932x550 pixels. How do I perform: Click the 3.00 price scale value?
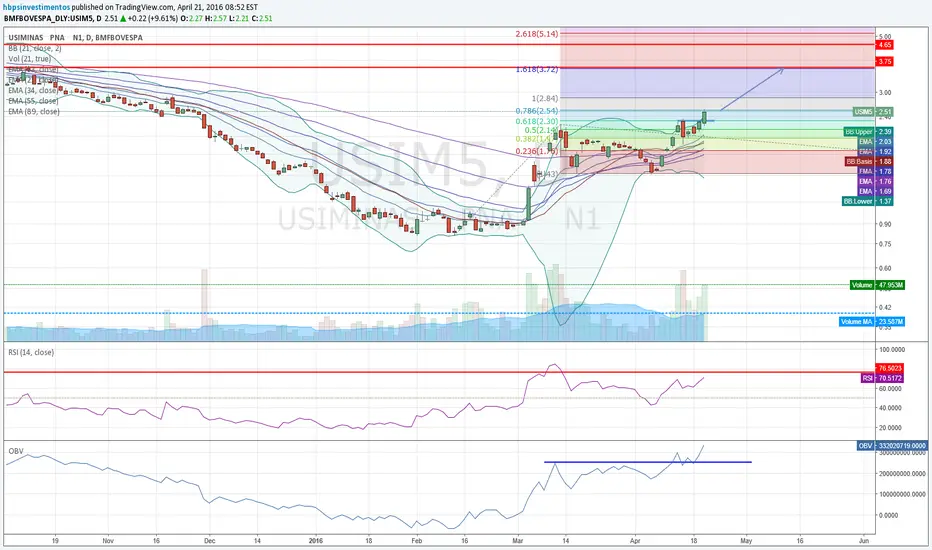point(884,93)
